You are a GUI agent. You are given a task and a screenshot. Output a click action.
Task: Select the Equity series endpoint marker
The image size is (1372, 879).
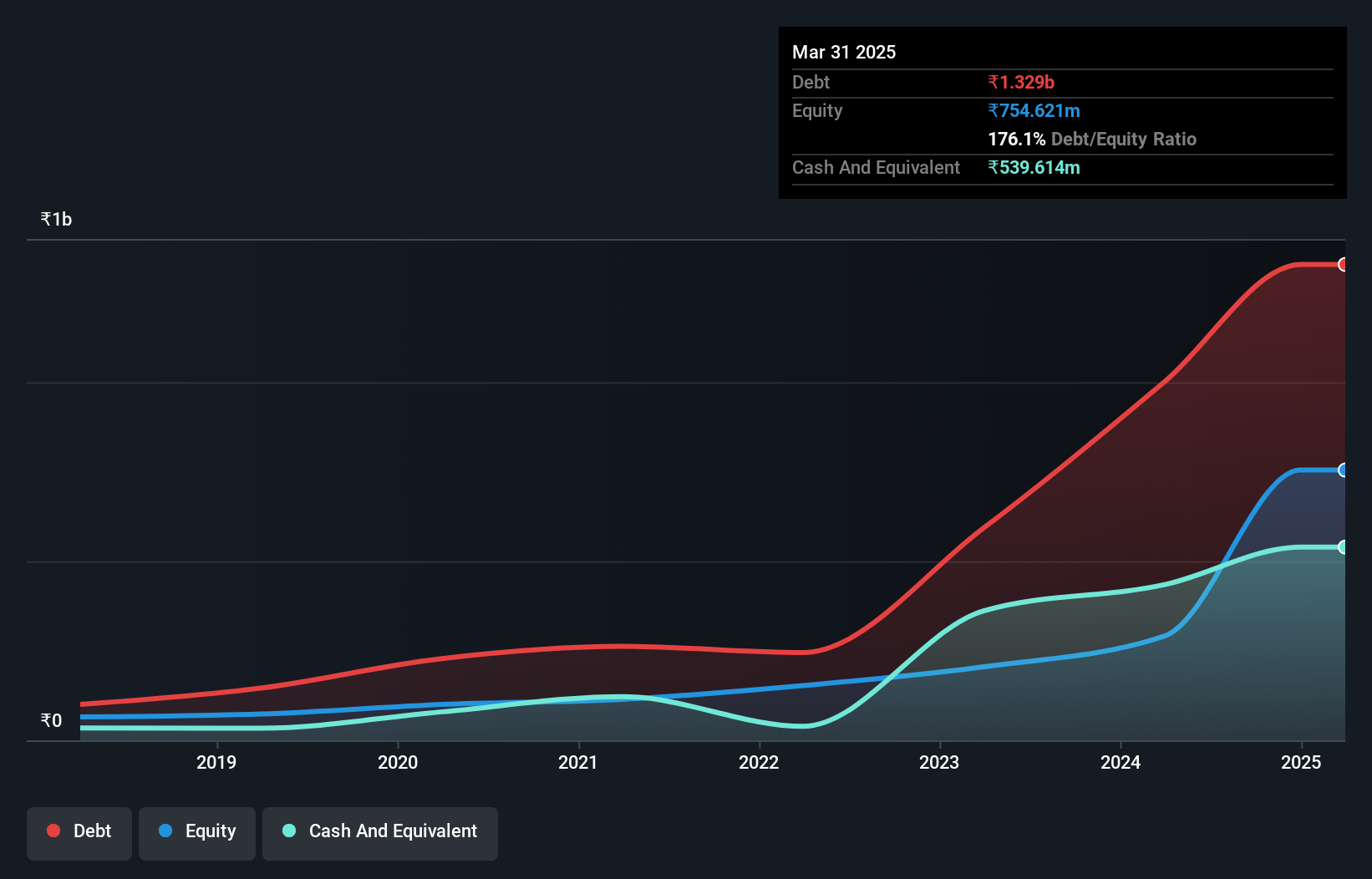point(1344,470)
